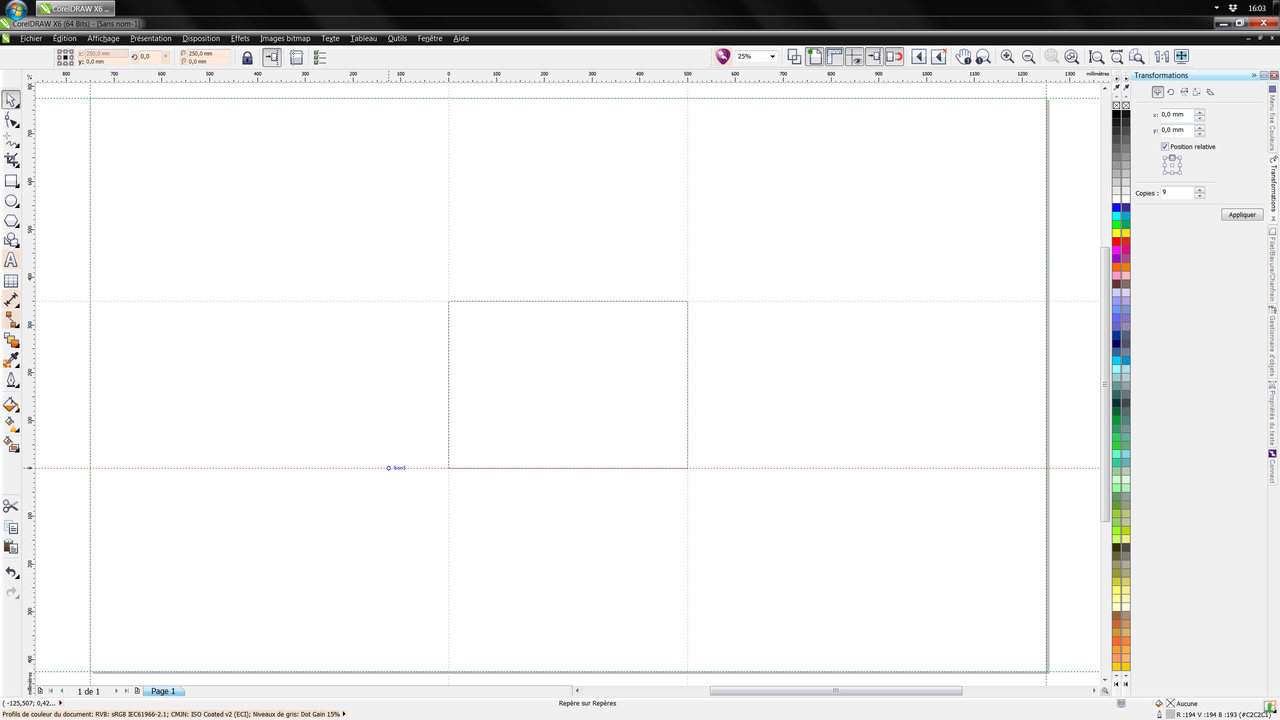Select the Color Eyedropper tool
This screenshot has height=720, width=1280.
pyautogui.click(x=11, y=360)
